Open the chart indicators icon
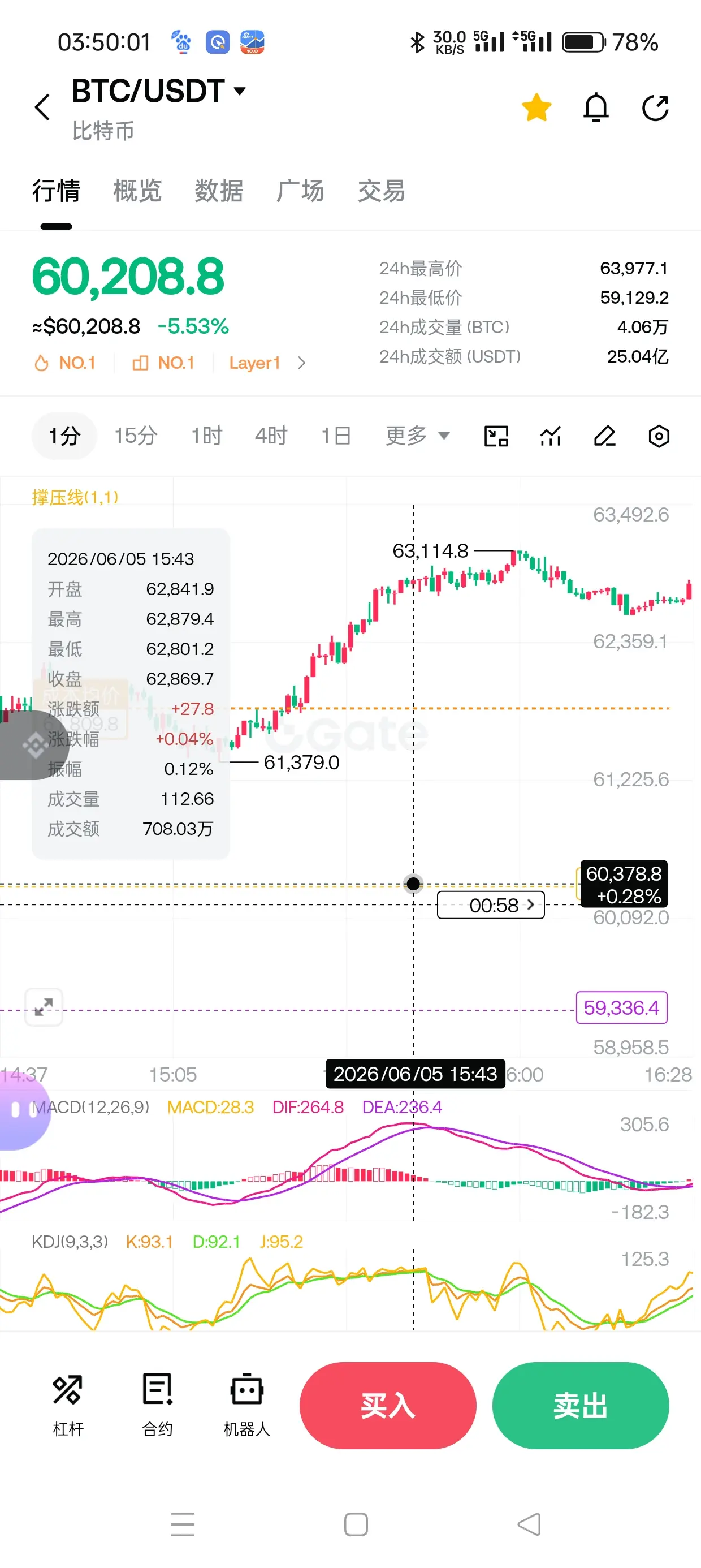The height and width of the screenshot is (1568, 701). [551, 436]
